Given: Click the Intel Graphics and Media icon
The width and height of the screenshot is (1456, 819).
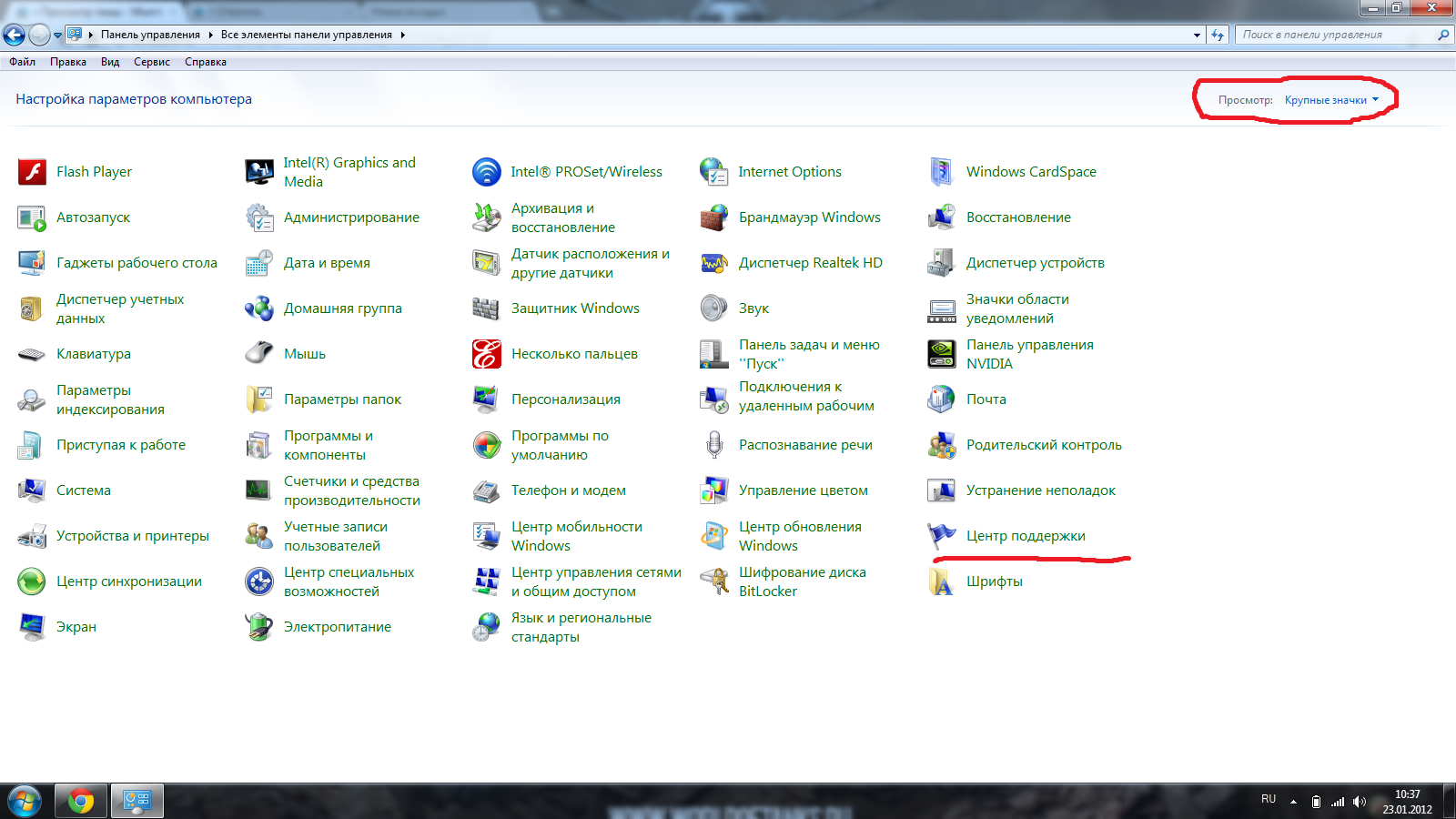Looking at the screenshot, I should click(x=259, y=172).
